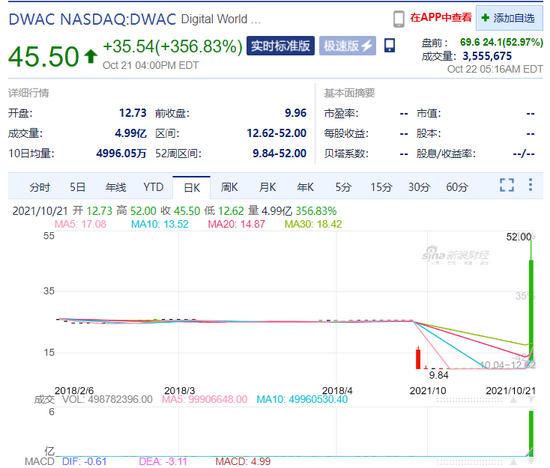
Task: Click the 添加自选 button
Action: (x=509, y=18)
